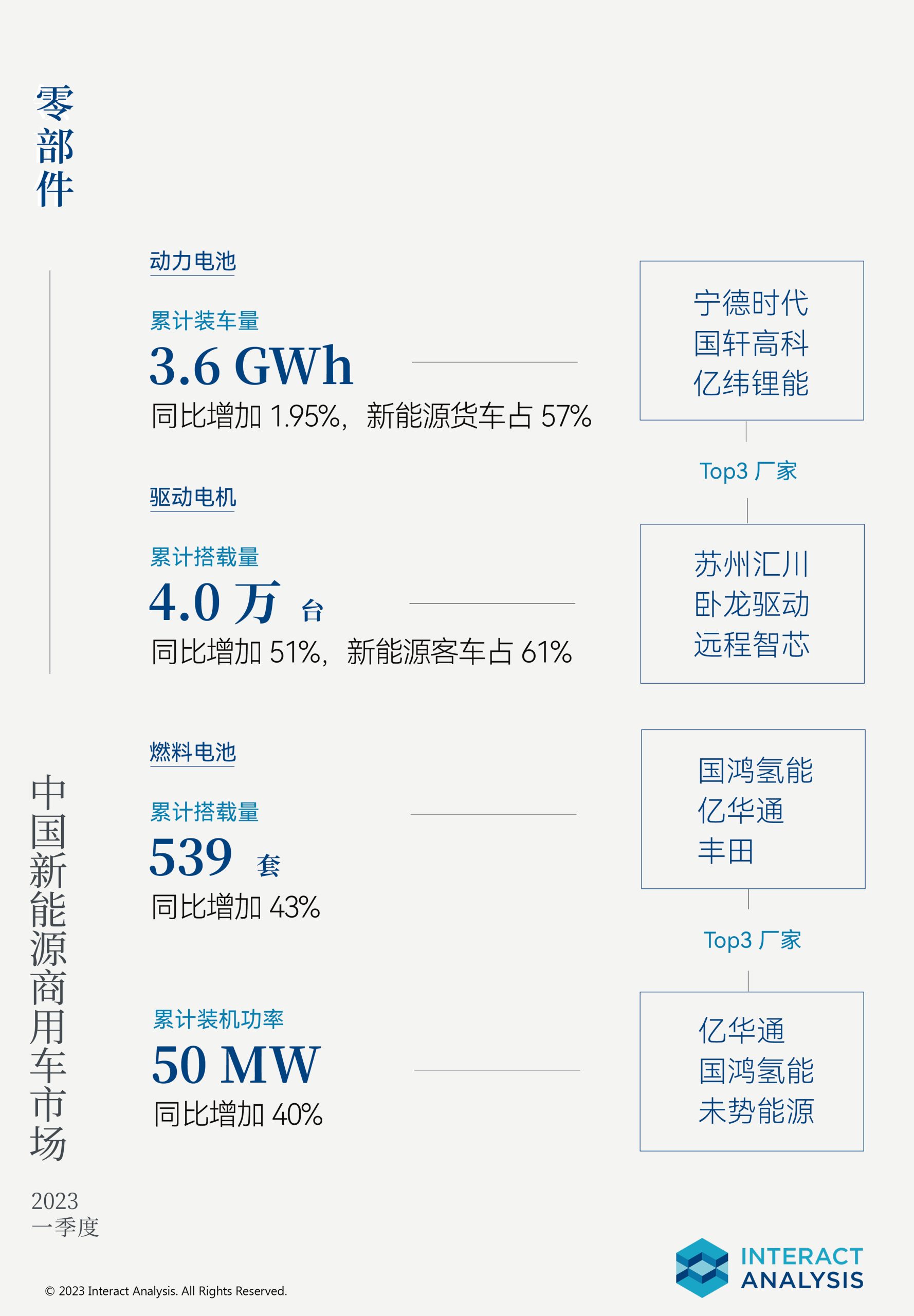Screen dimensions: 914x1316
Task: Click the 50 MW figure
Action: pos(235,1065)
